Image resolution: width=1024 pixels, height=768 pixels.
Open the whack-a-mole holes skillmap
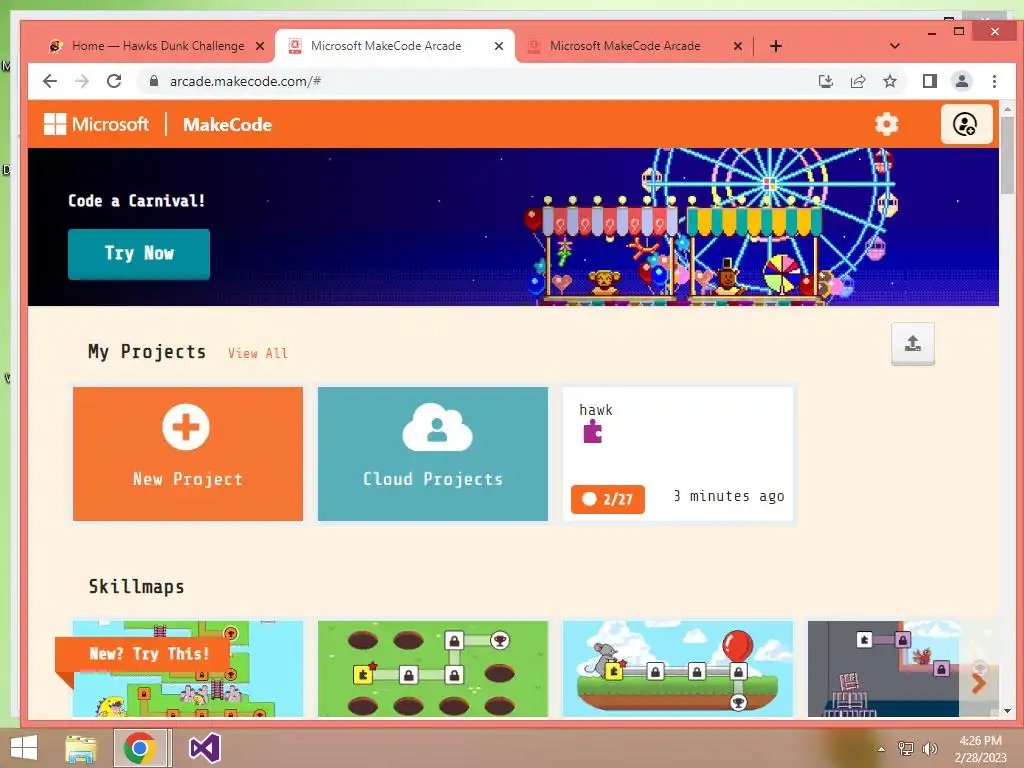click(x=432, y=669)
